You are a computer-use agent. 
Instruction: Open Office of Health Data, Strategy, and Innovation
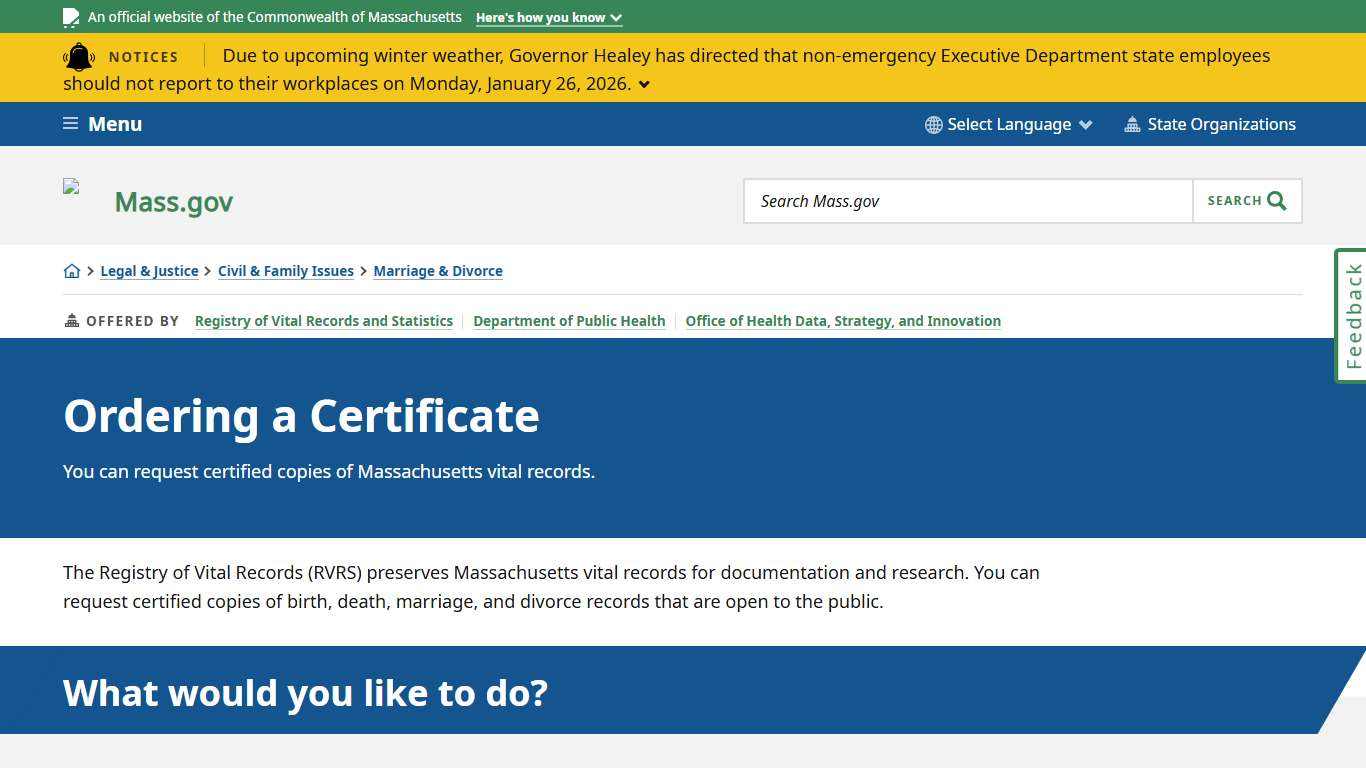tap(843, 321)
